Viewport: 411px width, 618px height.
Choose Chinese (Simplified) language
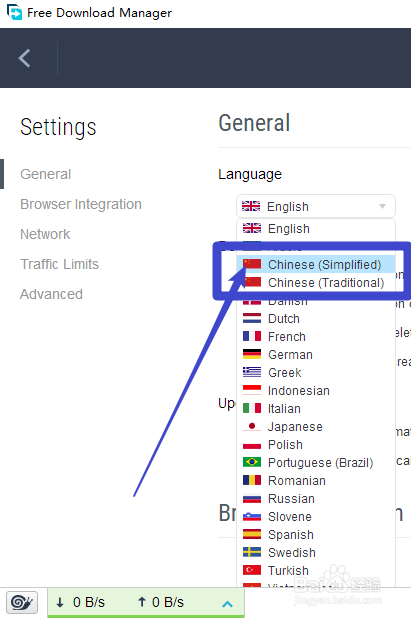(316, 264)
